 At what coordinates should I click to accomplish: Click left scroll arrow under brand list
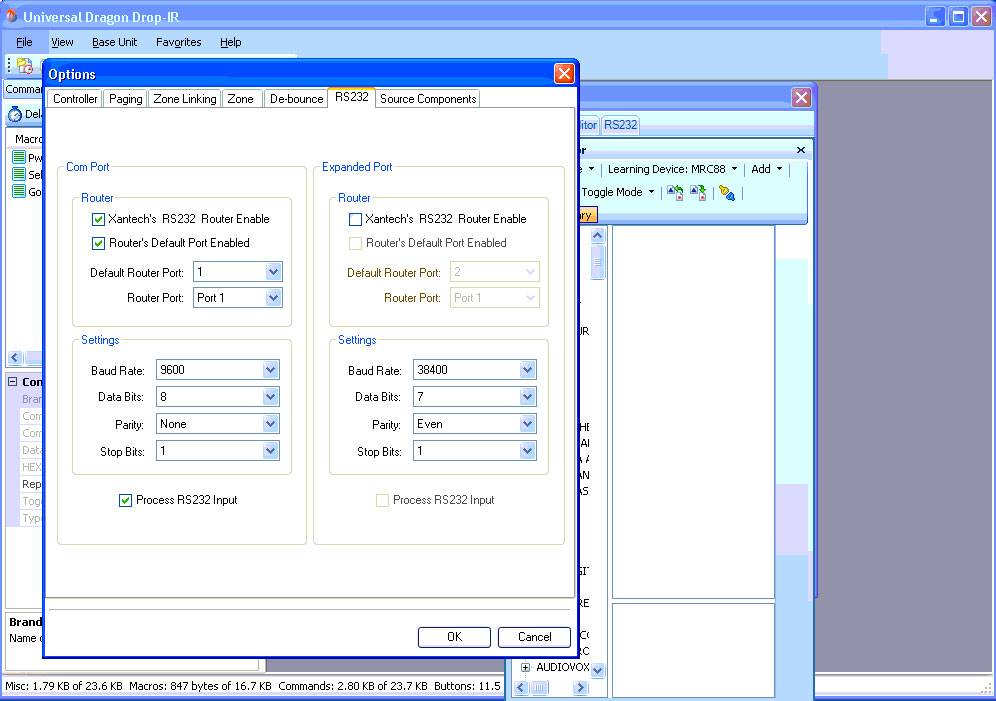(522, 687)
